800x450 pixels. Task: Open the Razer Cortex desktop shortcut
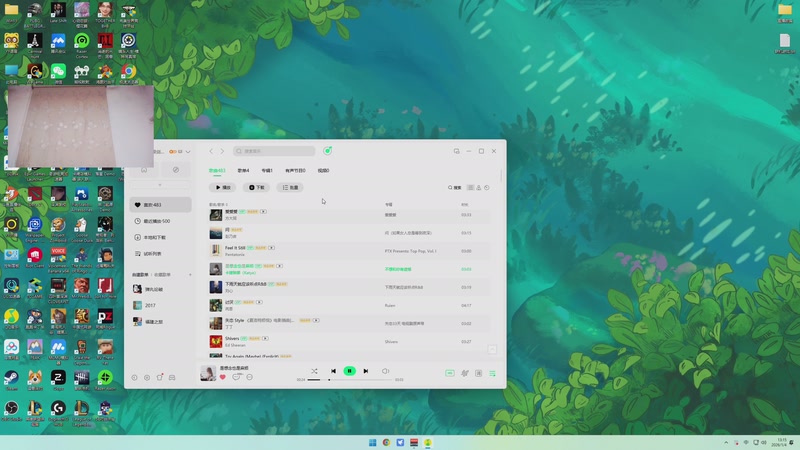[82, 45]
